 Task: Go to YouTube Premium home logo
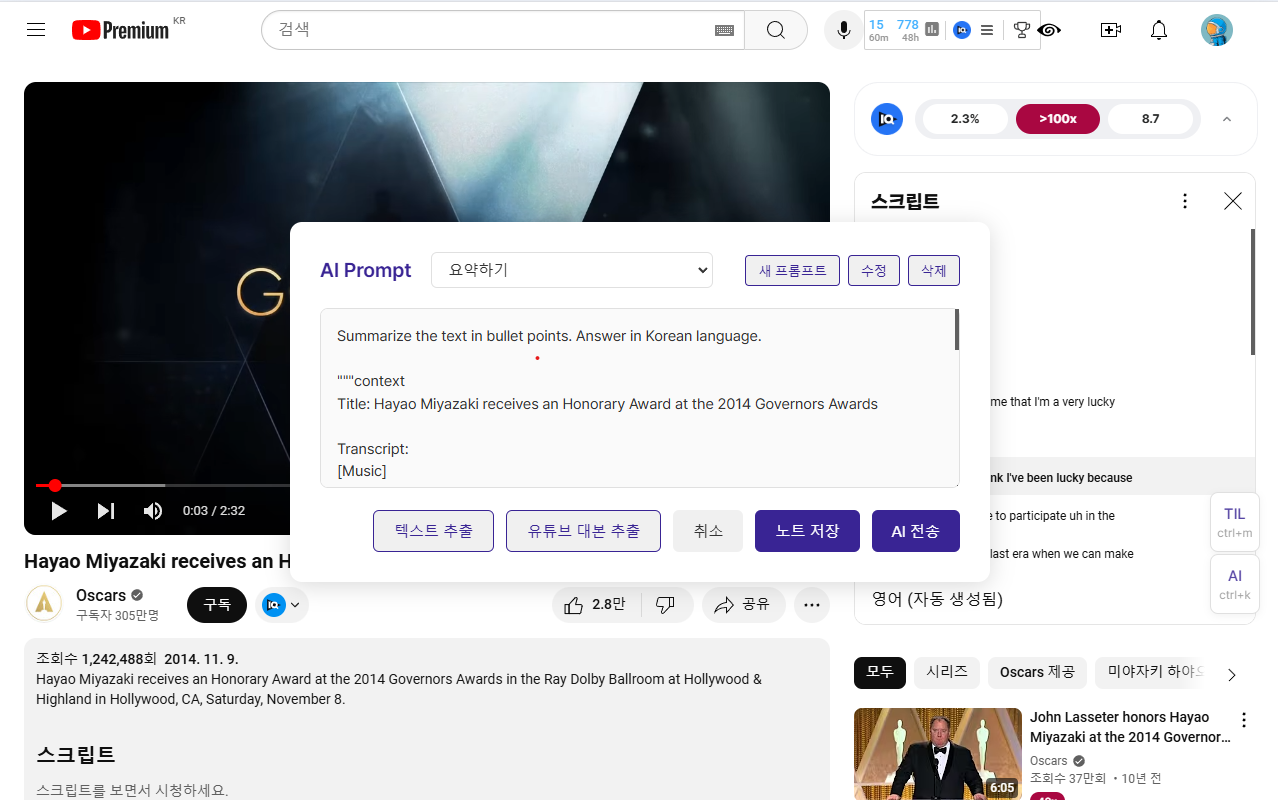120,30
